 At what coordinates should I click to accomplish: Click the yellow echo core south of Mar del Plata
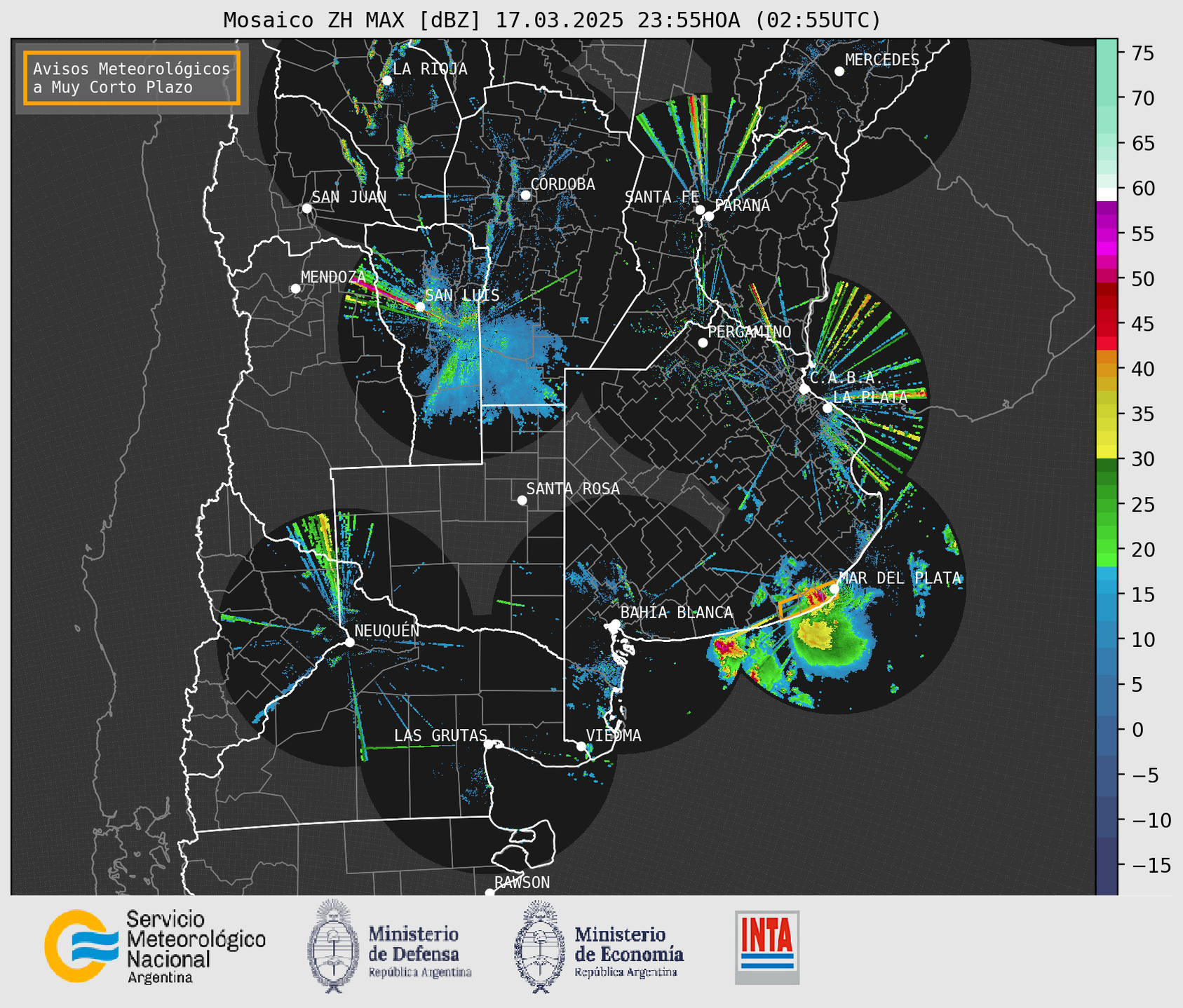tap(814, 635)
